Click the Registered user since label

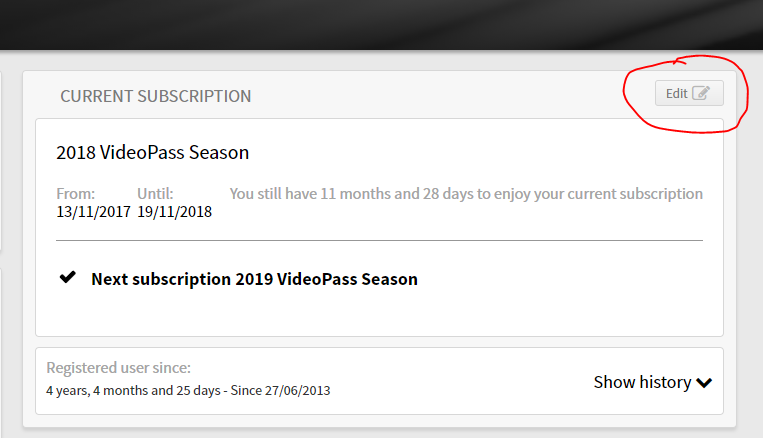(x=118, y=368)
